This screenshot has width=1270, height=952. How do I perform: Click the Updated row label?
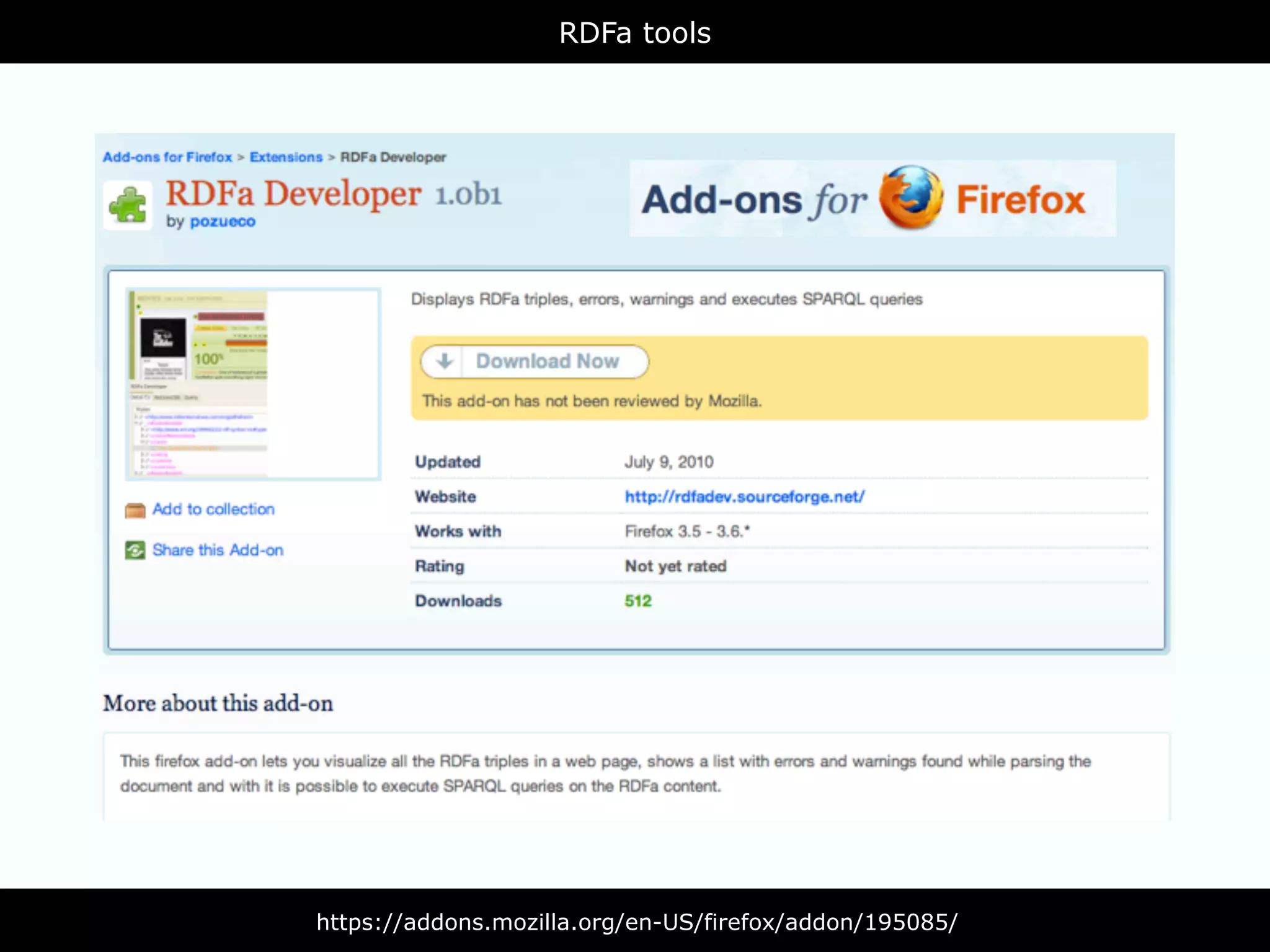click(448, 462)
